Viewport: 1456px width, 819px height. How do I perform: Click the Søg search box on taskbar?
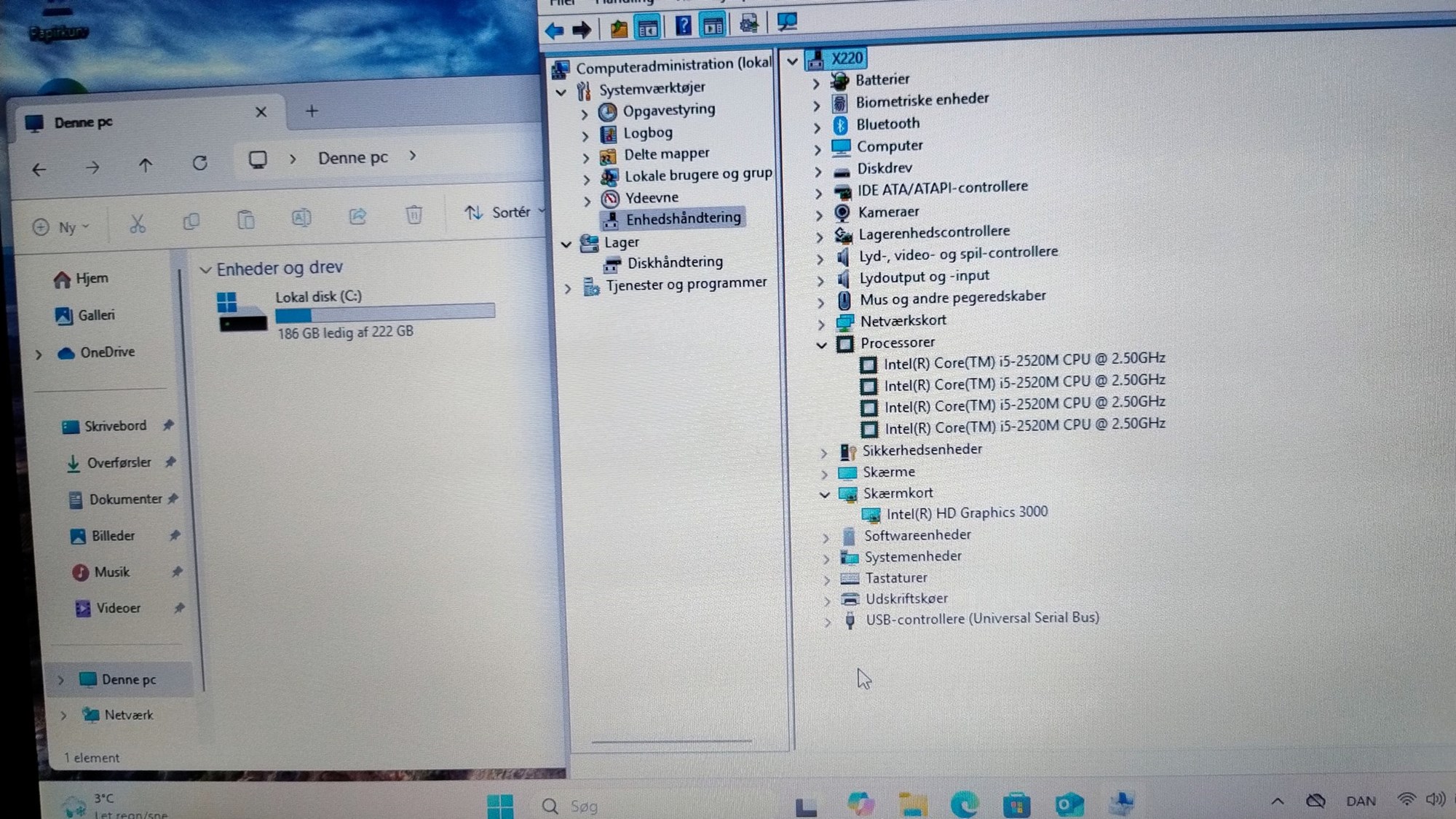[655, 806]
